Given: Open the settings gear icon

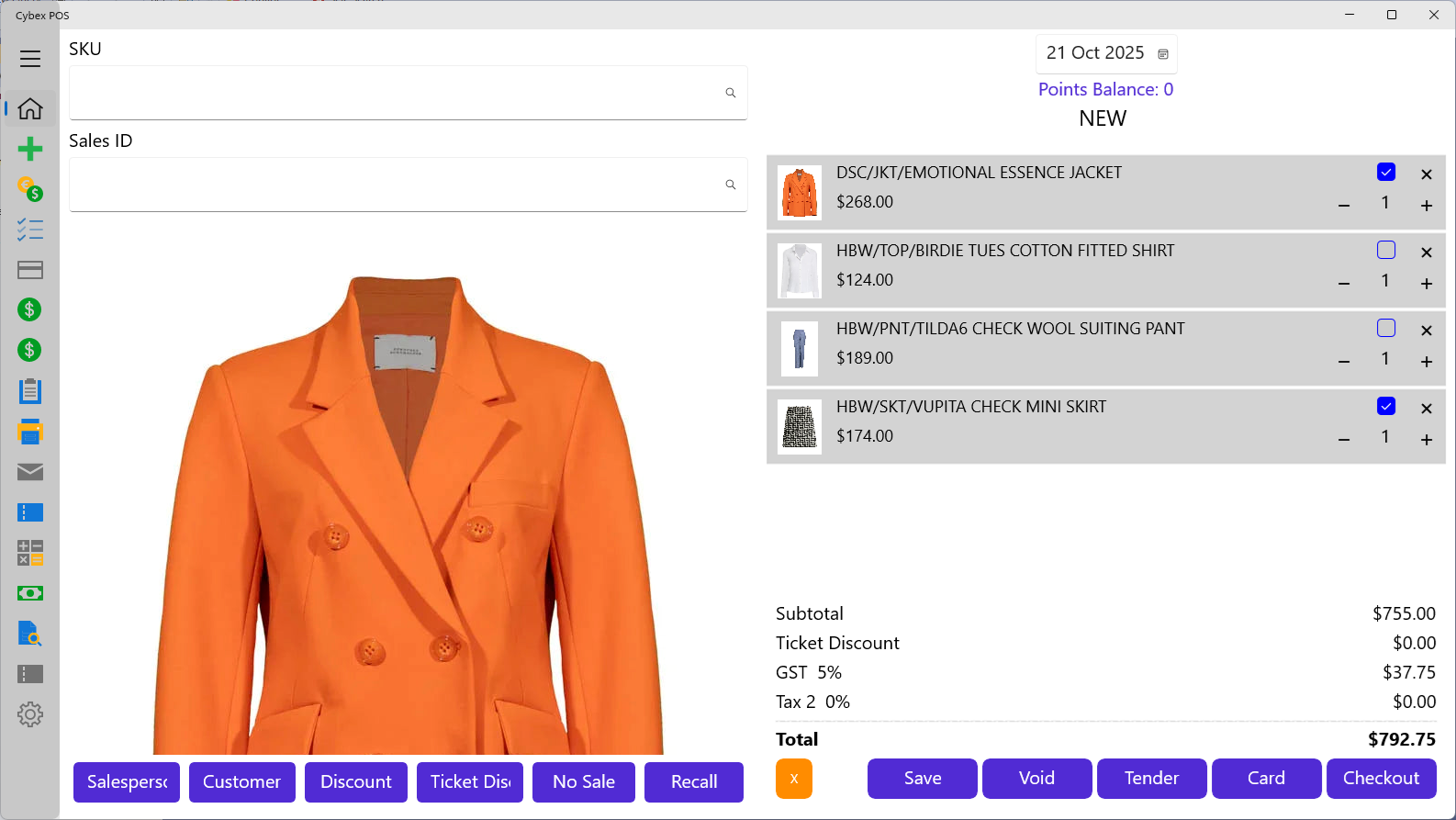Looking at the screenshot, I should click(30, 714).
